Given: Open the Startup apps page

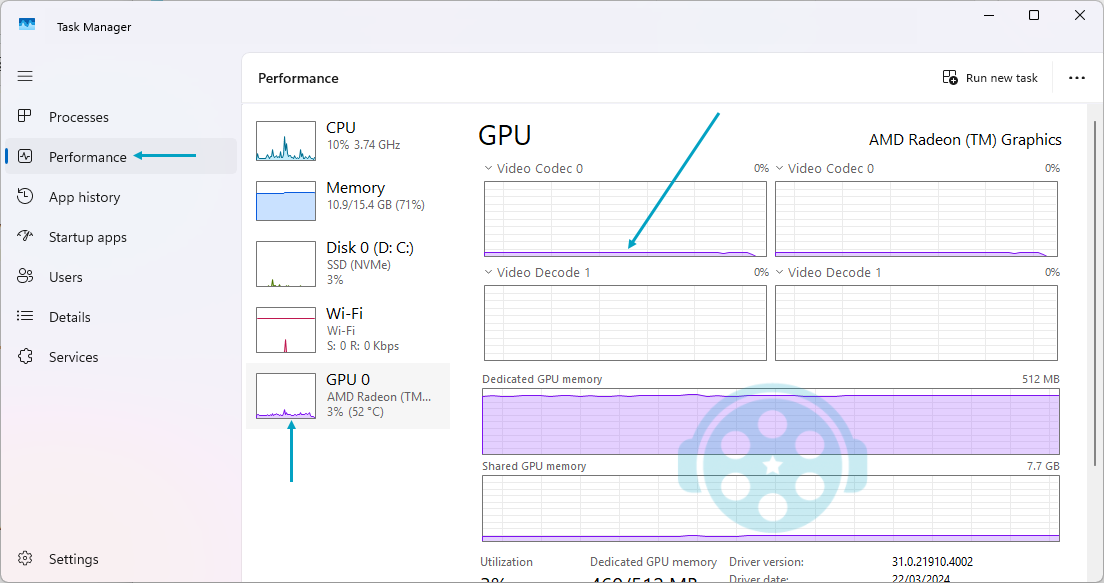Looking at the screenshot, I should (x=121, y=237).
